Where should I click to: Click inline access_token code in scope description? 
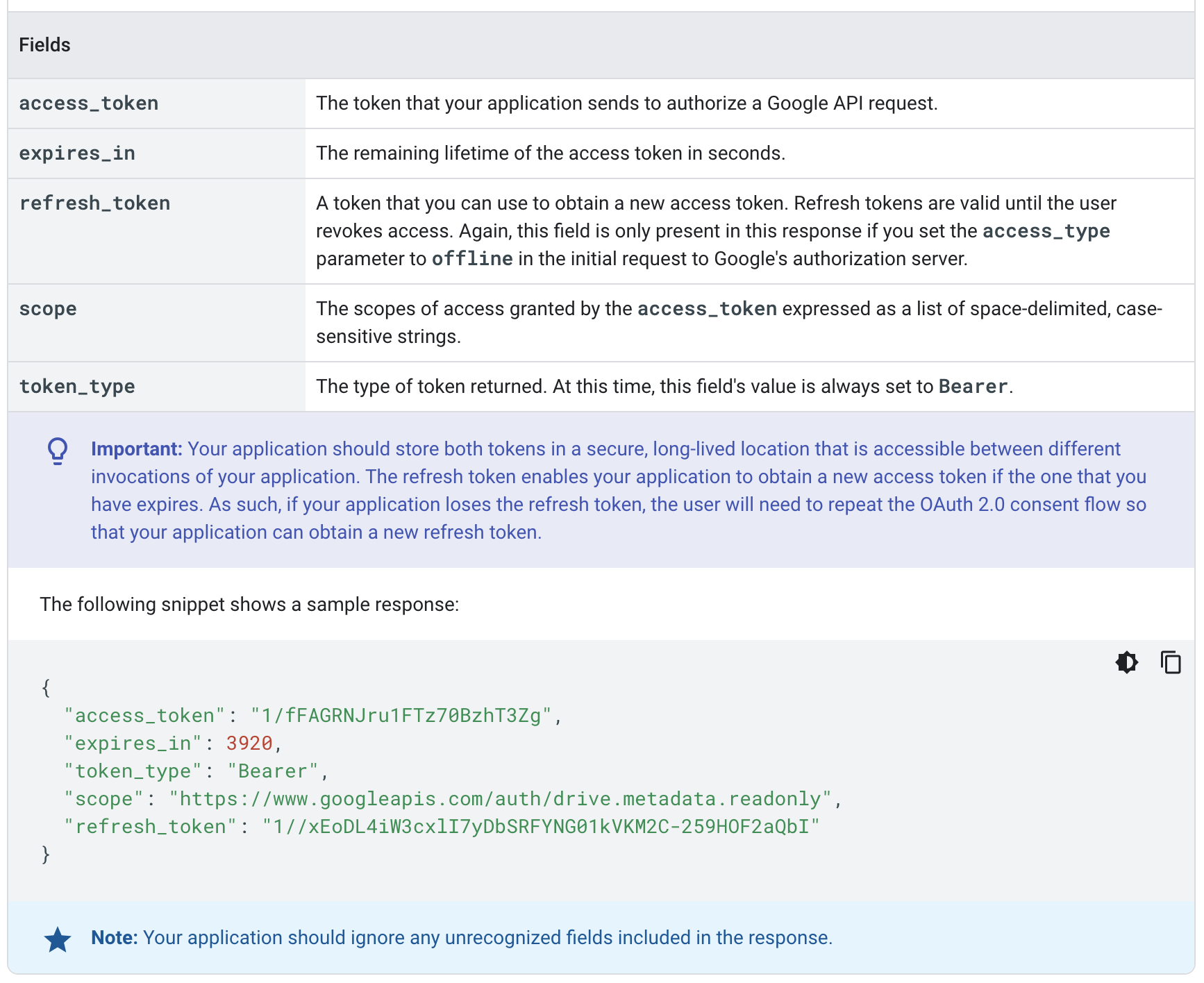[707, 309]
